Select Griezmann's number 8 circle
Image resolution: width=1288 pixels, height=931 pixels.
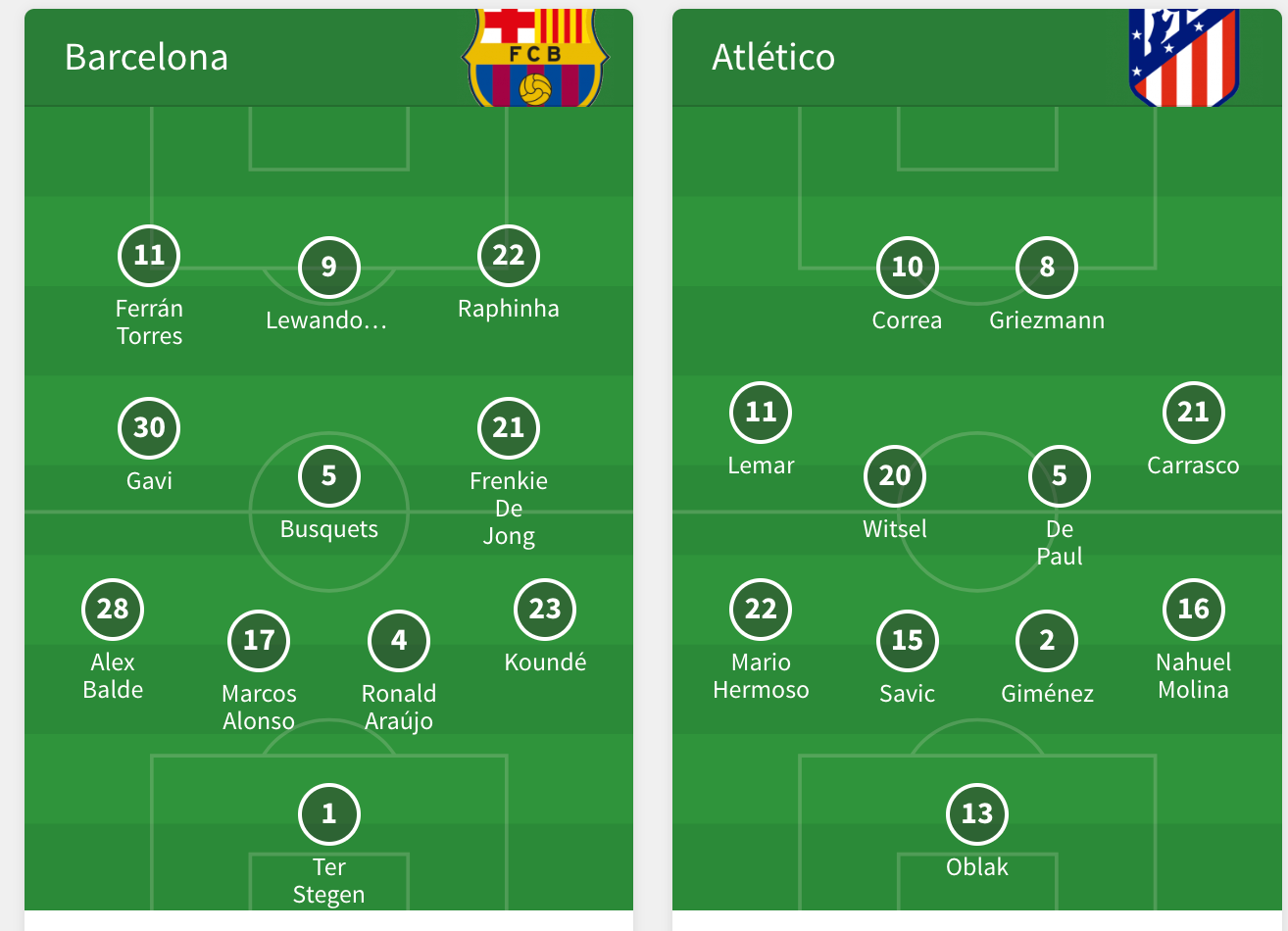[x=1047, y=267]
